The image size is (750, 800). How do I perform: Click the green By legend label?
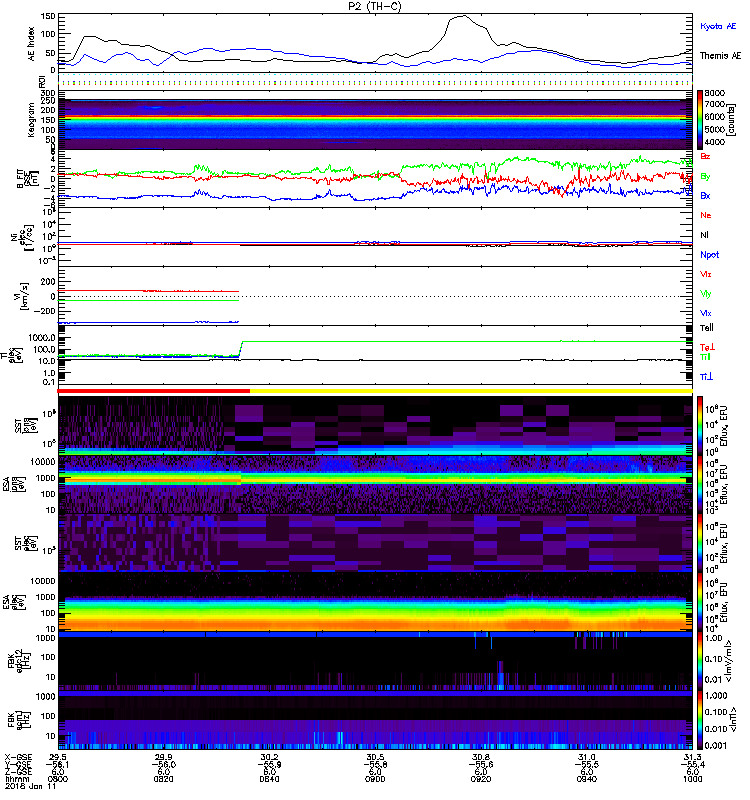pyautogui.click(x=706, y=176)
